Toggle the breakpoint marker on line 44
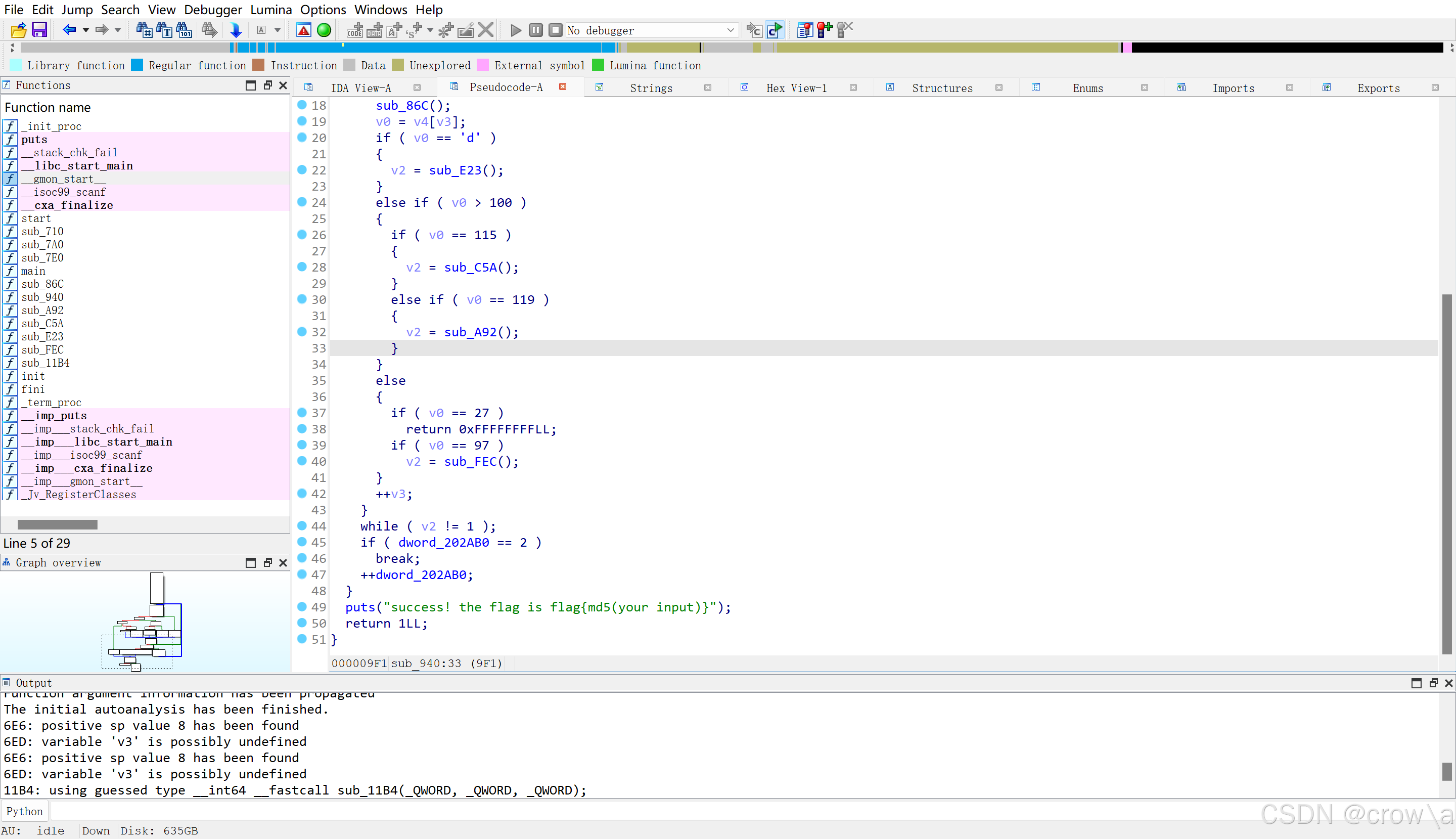 point(302,526)
